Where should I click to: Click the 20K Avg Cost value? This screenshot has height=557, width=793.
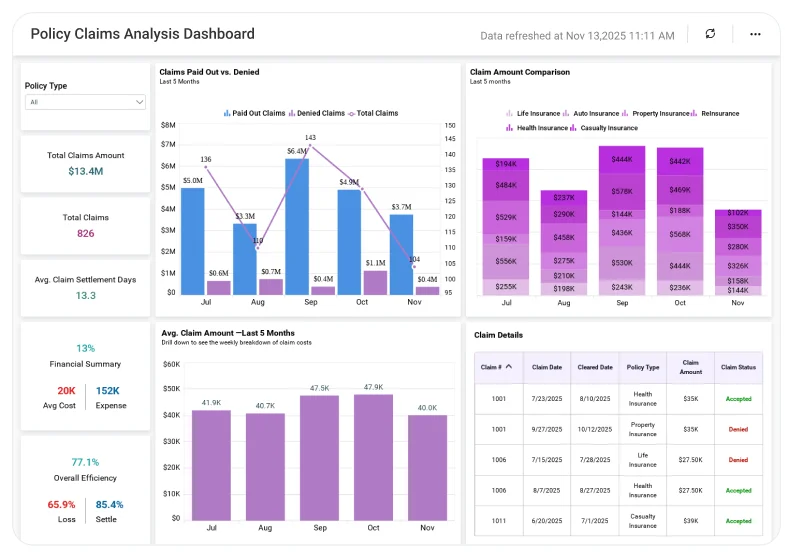coord(66,391)
